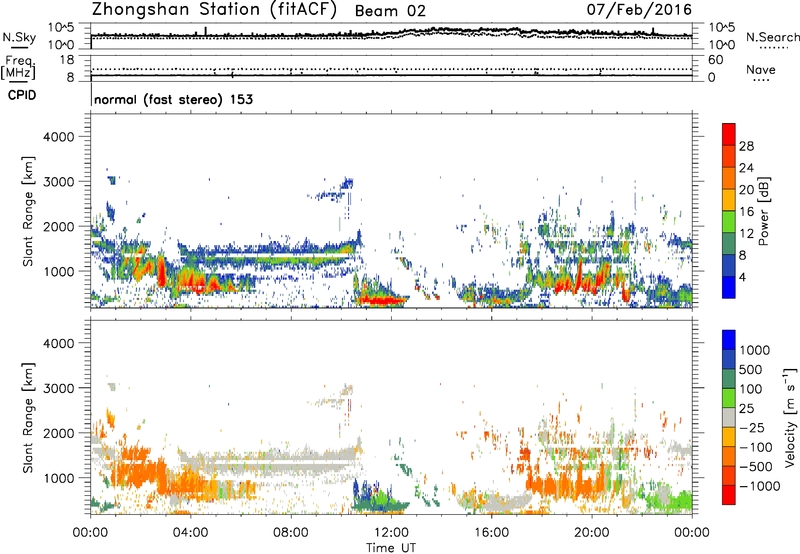The image size is (800, 554).
Task: Click the dotted line sample under "N.Search"
Action: click(x=773, y=47)
